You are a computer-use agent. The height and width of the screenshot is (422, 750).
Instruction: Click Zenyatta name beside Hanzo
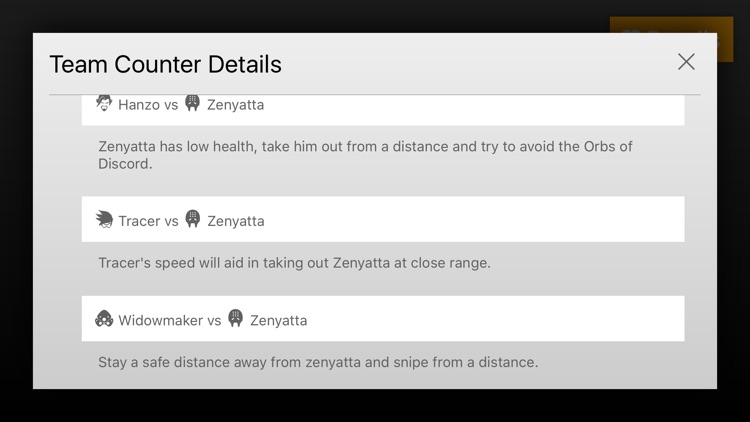click(x=236, y=105)
